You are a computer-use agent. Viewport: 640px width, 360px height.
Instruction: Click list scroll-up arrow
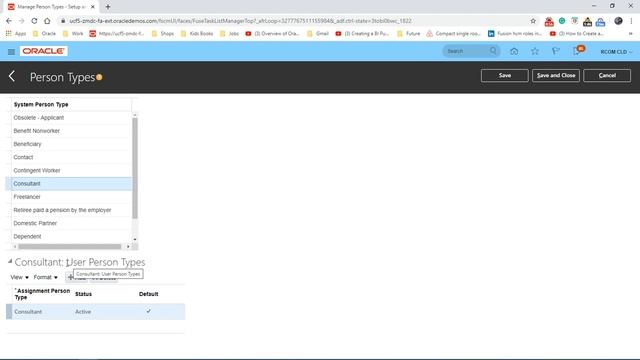[x=135, y=116]
